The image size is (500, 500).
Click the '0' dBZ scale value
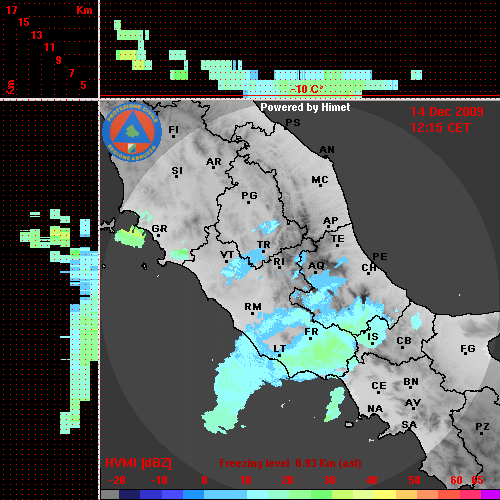(x=204, y=480)
